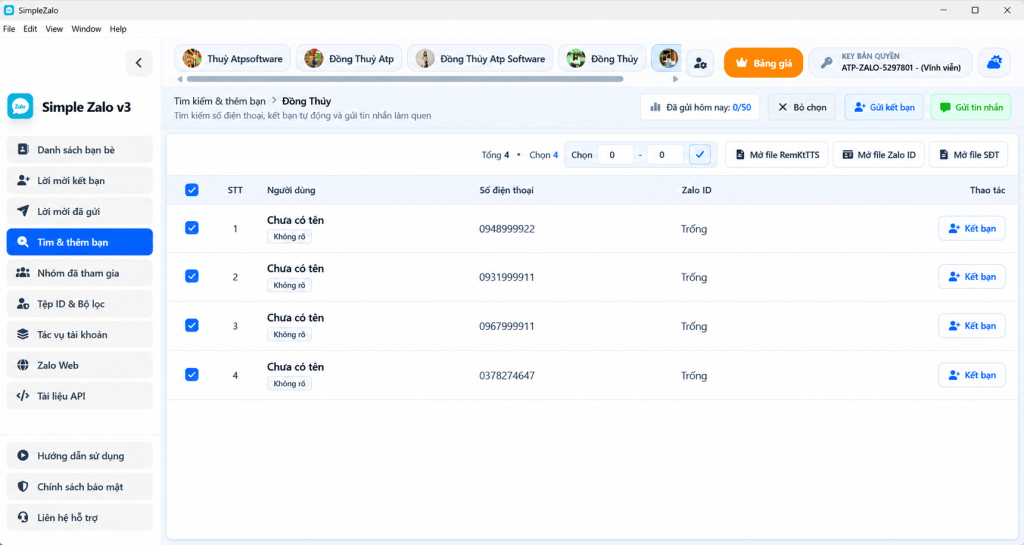Open Liên hệ hỗ trợ support
Screen dimensions: 1024x545
(x=80, y=517)
